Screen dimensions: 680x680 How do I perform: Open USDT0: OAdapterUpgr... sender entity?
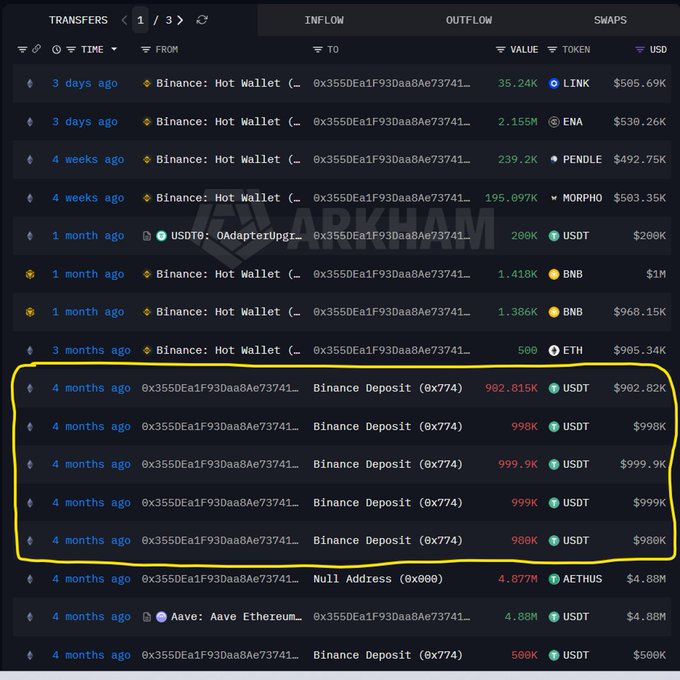pyautogui.click(x=236, y=236)
